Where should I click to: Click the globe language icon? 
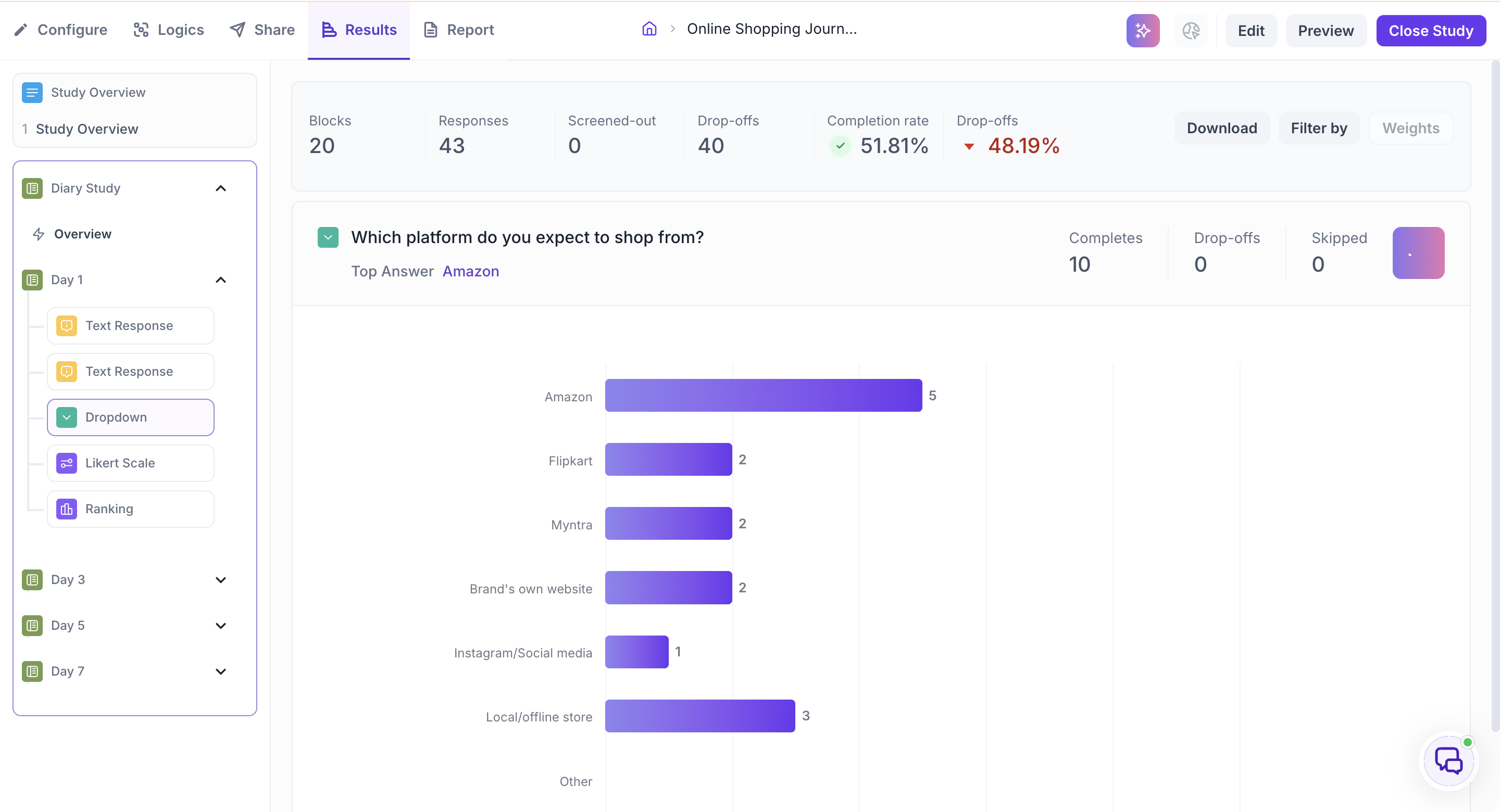(x=1191, y=30)
